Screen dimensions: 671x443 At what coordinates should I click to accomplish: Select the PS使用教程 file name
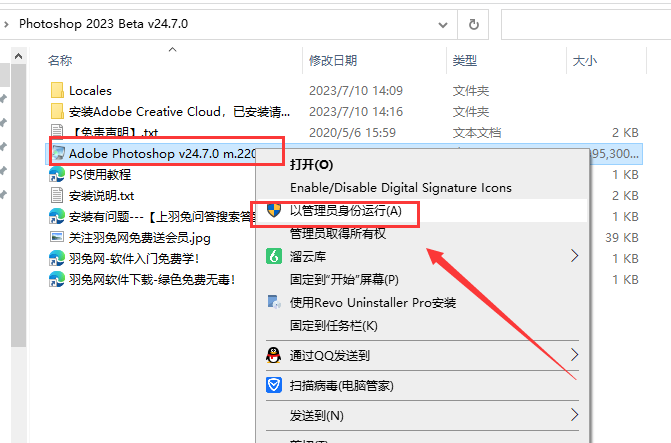click(100, 175)
